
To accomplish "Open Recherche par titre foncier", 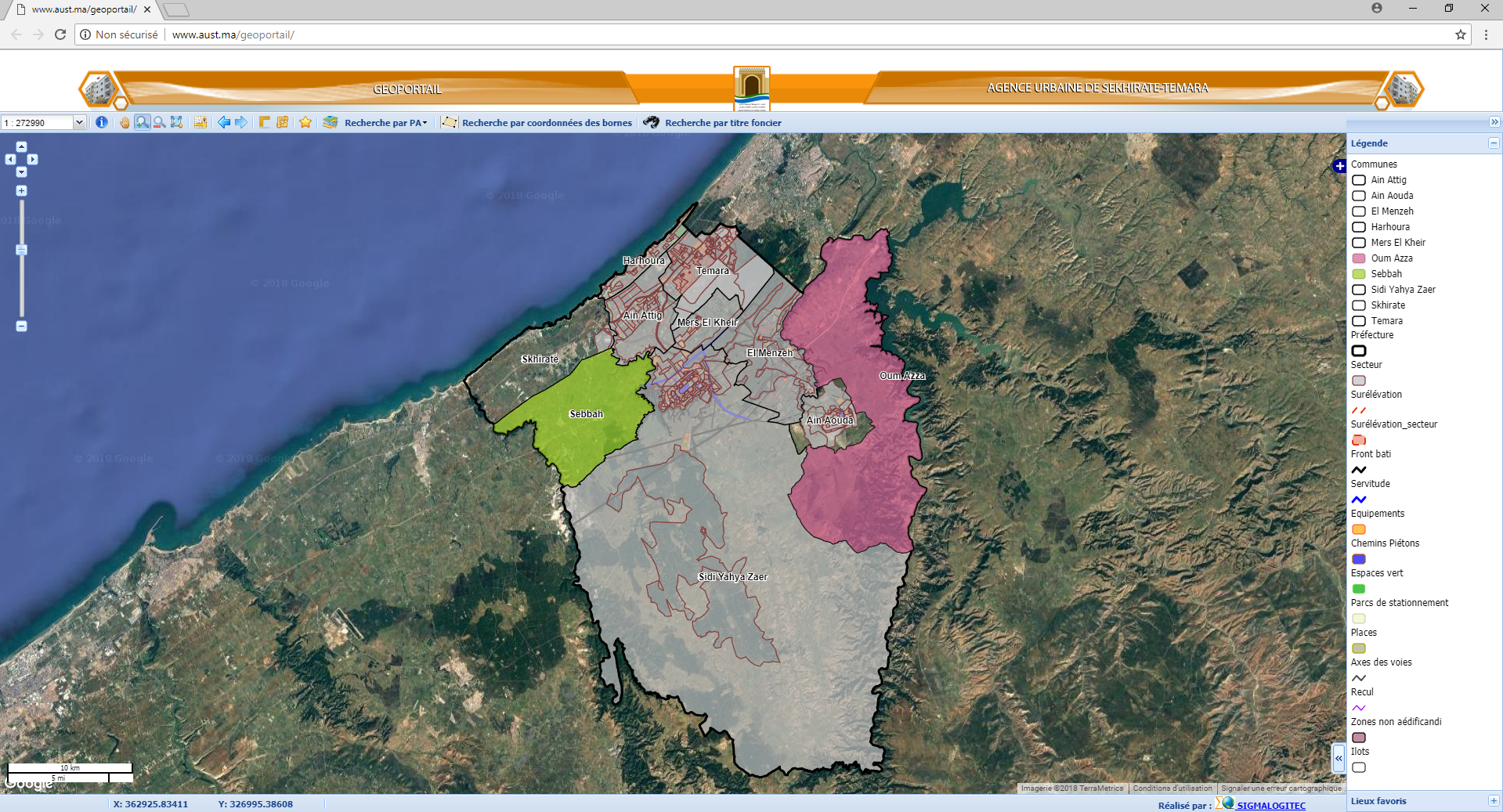I will (x=722, y=123).
